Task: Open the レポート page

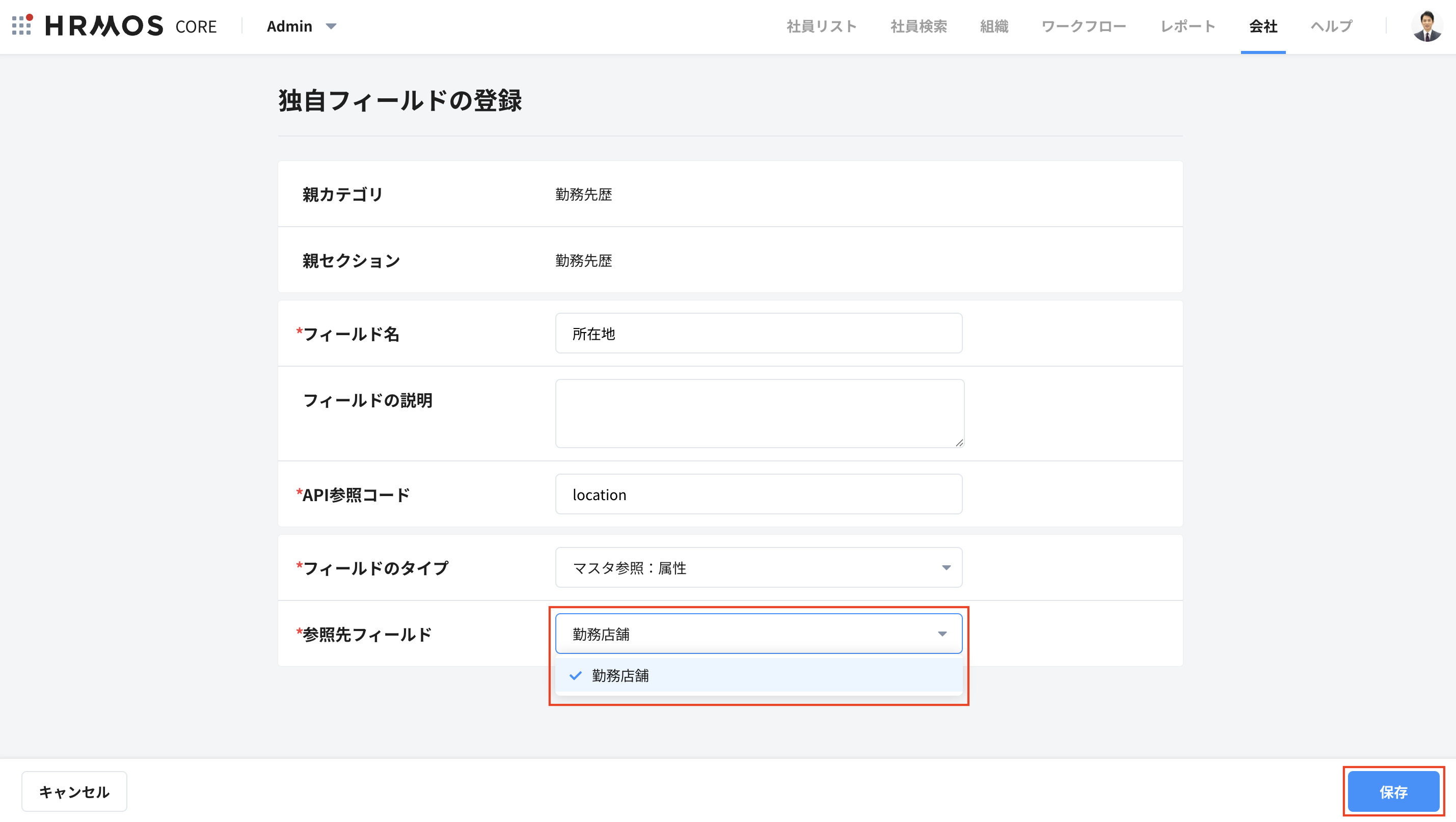Action: coord(1188,26)
